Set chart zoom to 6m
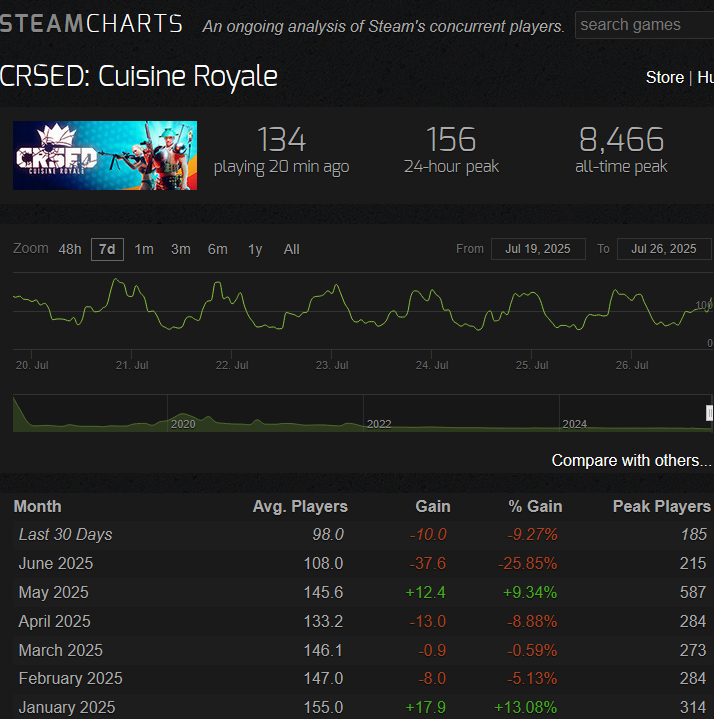The width and height of the screenshot is (714, 719). click(217, 249)
